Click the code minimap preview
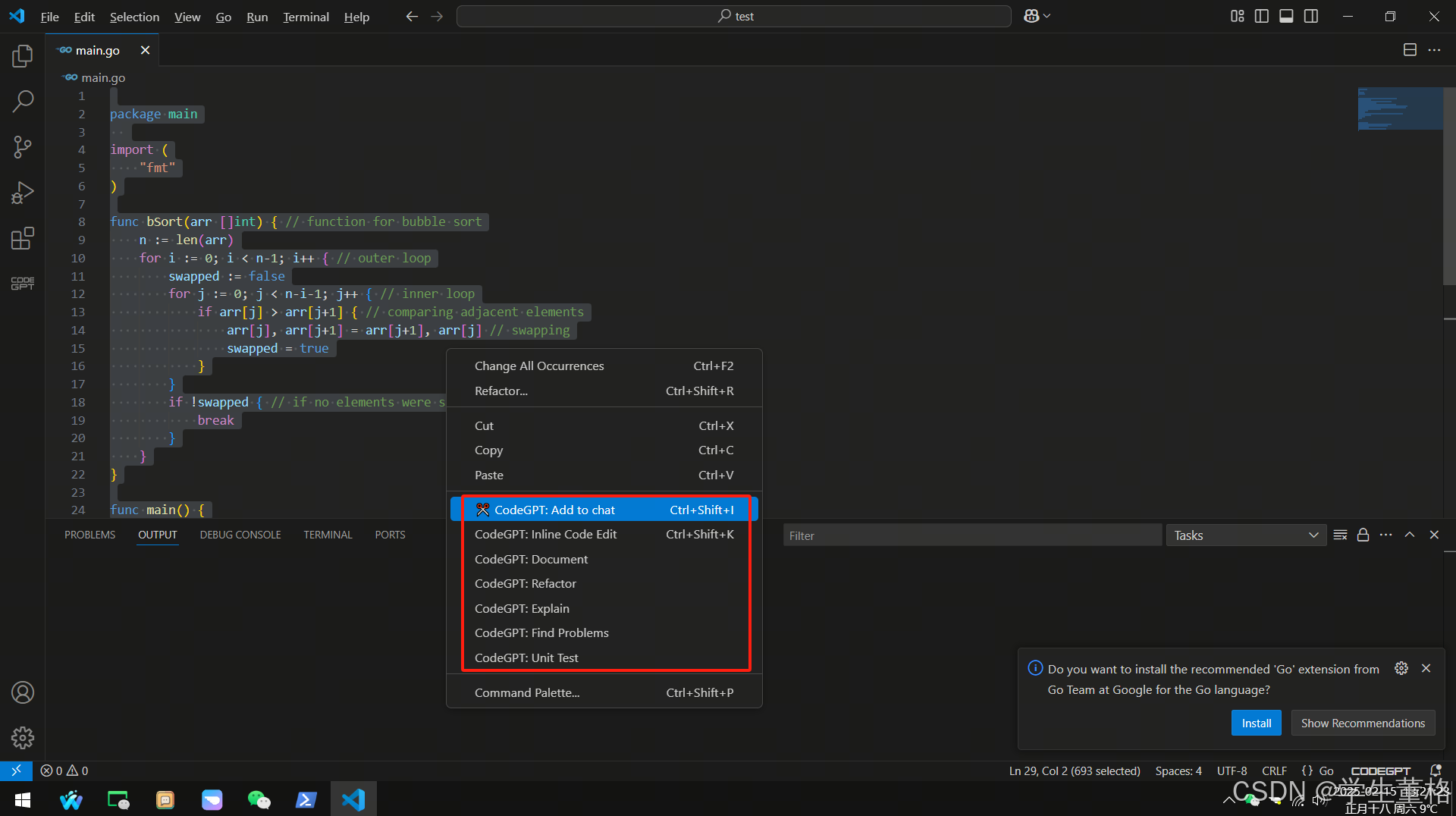Image resolution: width=1456 pixels, height=816 pixels. (x=1400, y=108)
